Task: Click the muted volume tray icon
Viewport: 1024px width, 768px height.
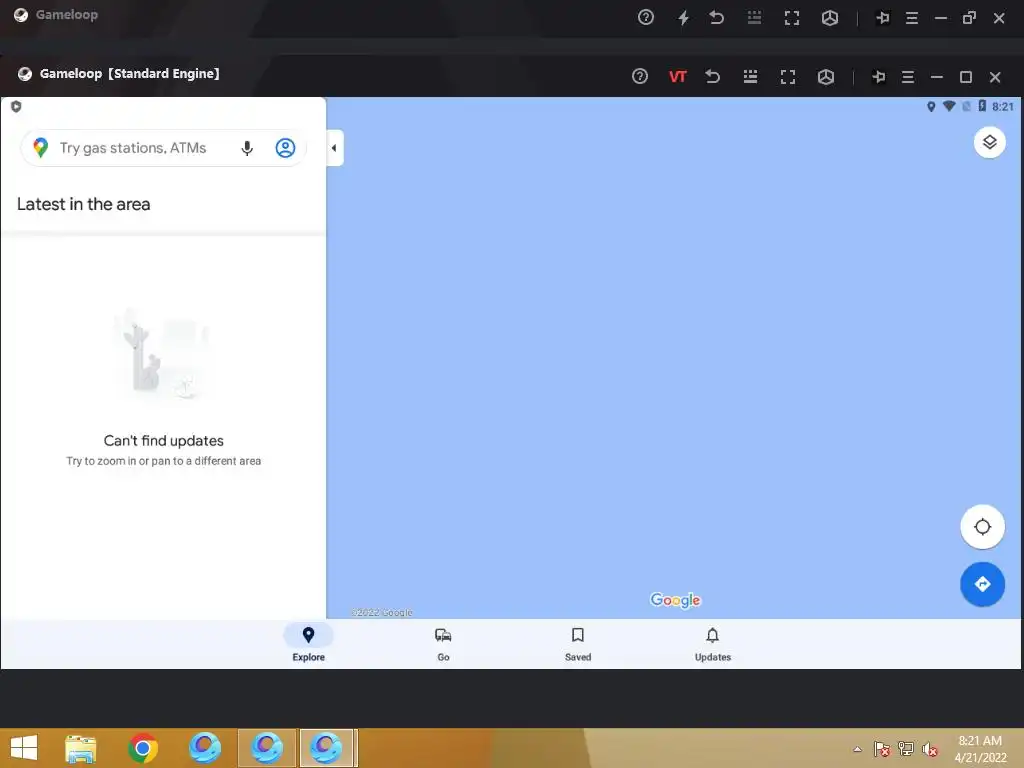Action: [929, 749]
